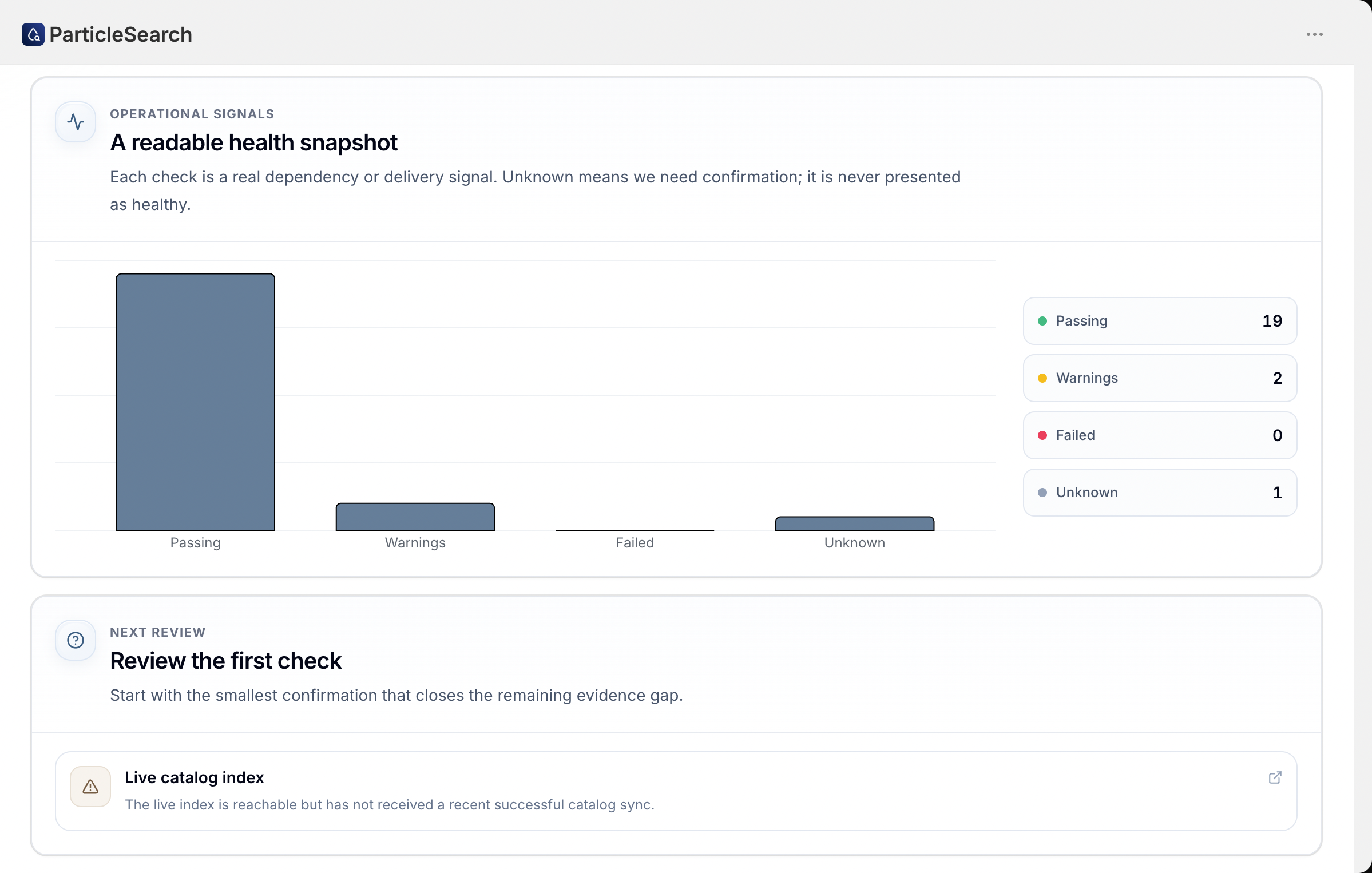
Task: Click the Failed count value 0
Action: click(1278, 435)
